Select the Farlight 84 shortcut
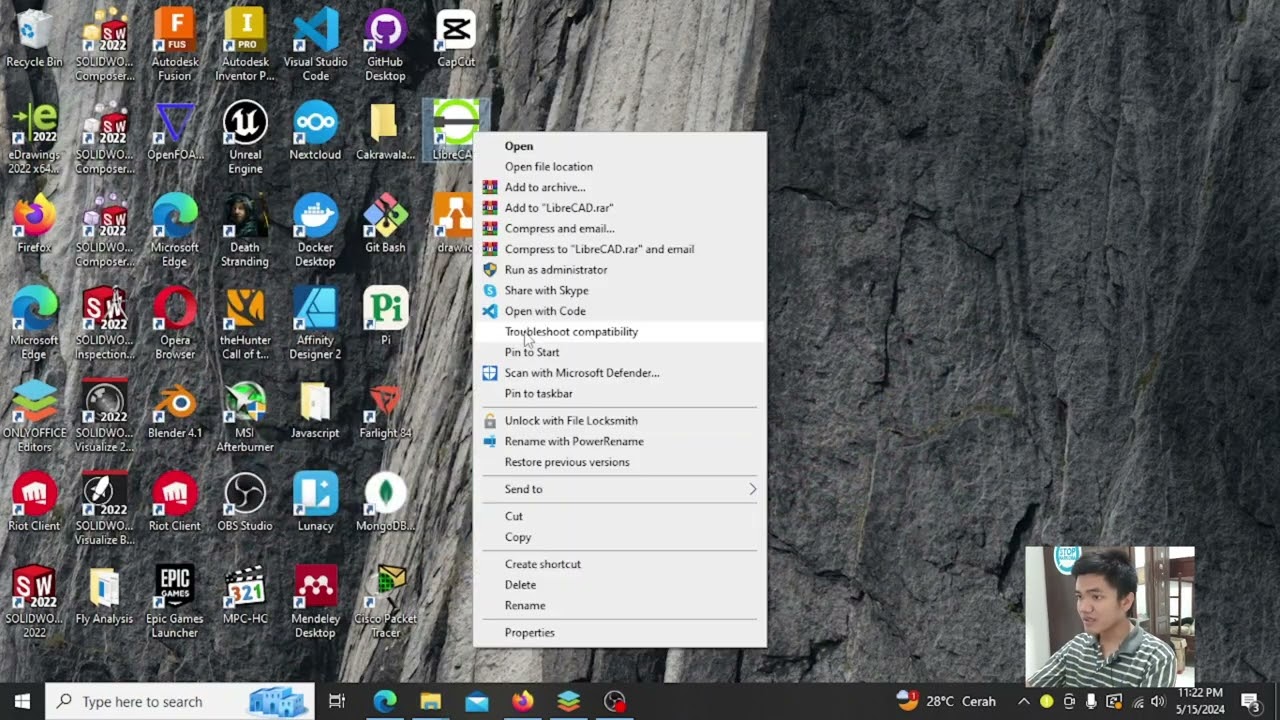 coord(385,411)
